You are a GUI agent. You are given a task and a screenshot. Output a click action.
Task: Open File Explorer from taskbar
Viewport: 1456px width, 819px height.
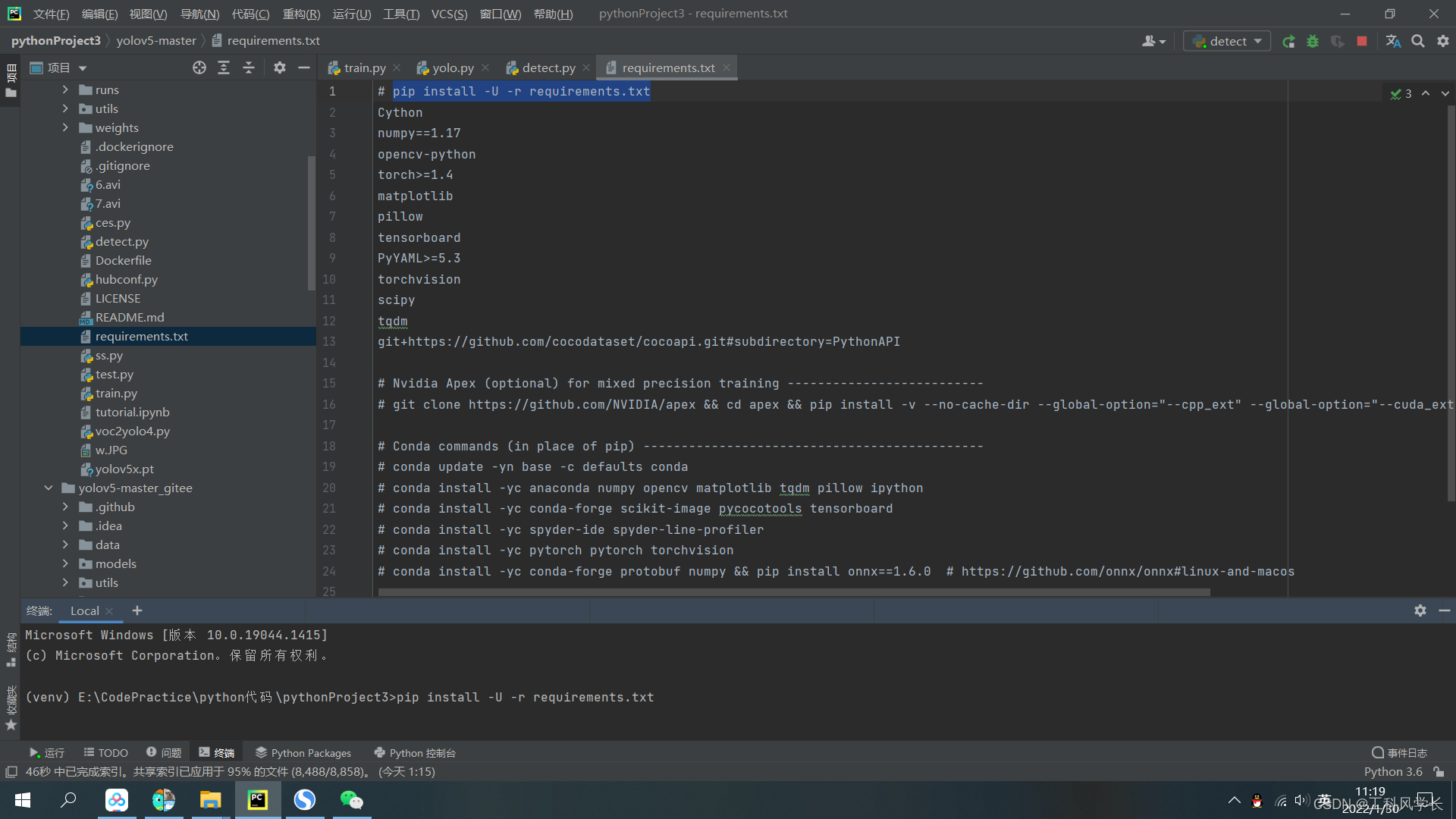210,800
